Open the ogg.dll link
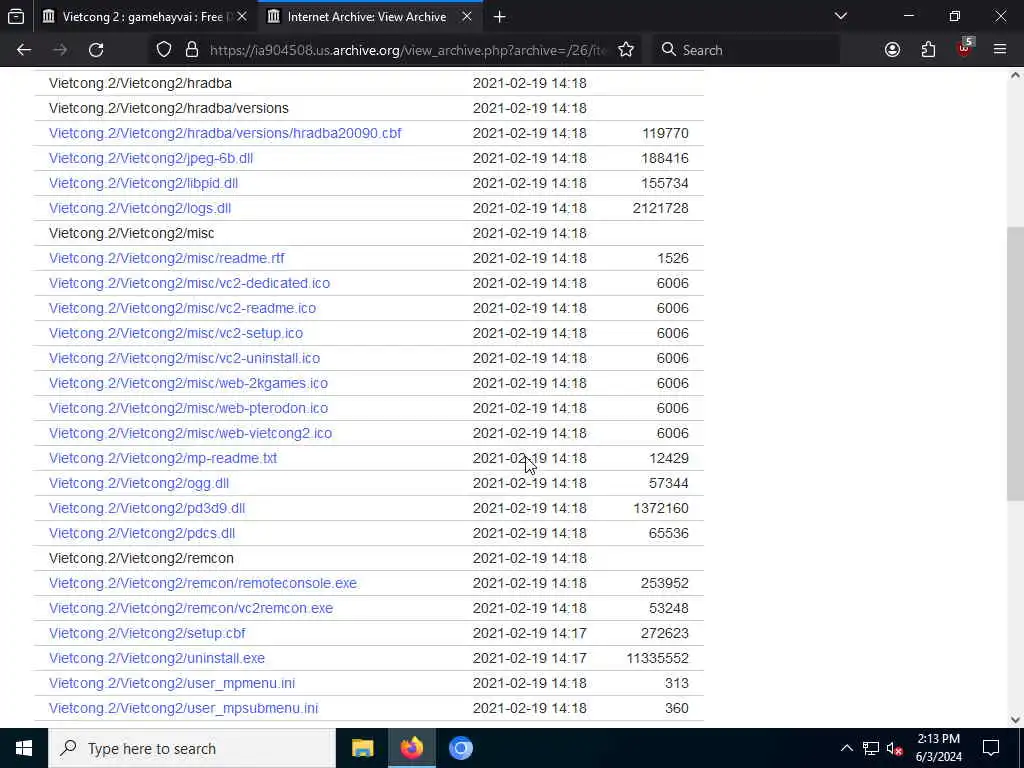1024x768 pixels. 138,483
